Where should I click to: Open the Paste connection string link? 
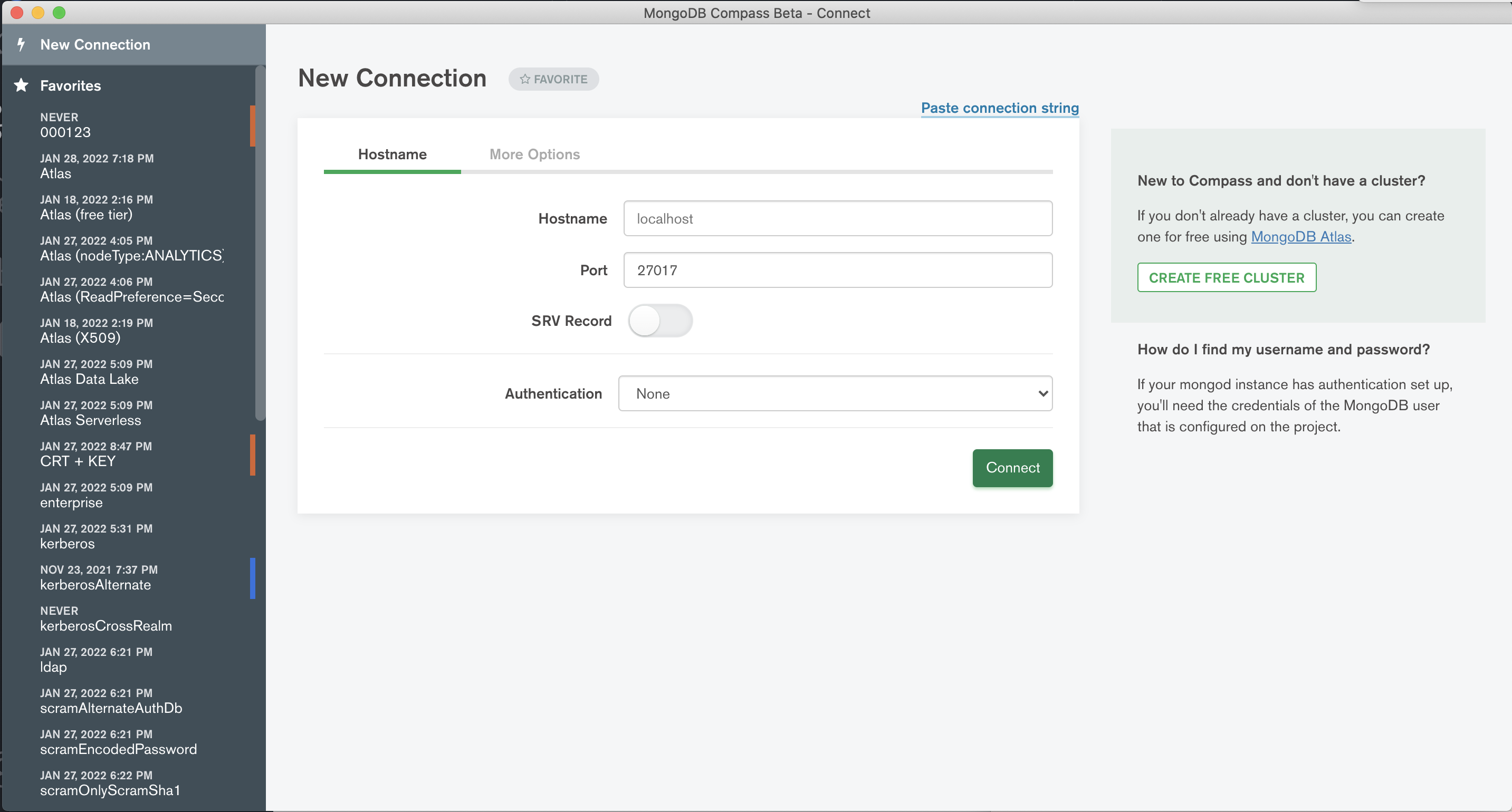point(999,108)
